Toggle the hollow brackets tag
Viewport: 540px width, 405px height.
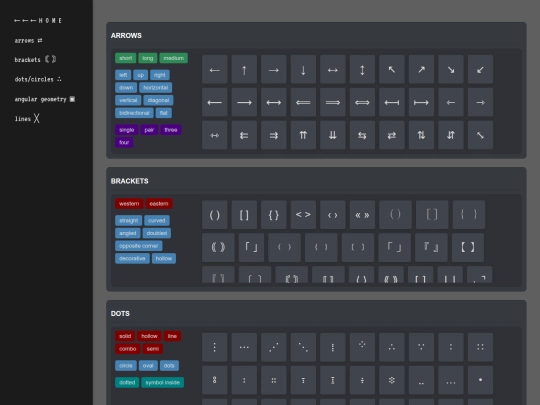(164, 259)
